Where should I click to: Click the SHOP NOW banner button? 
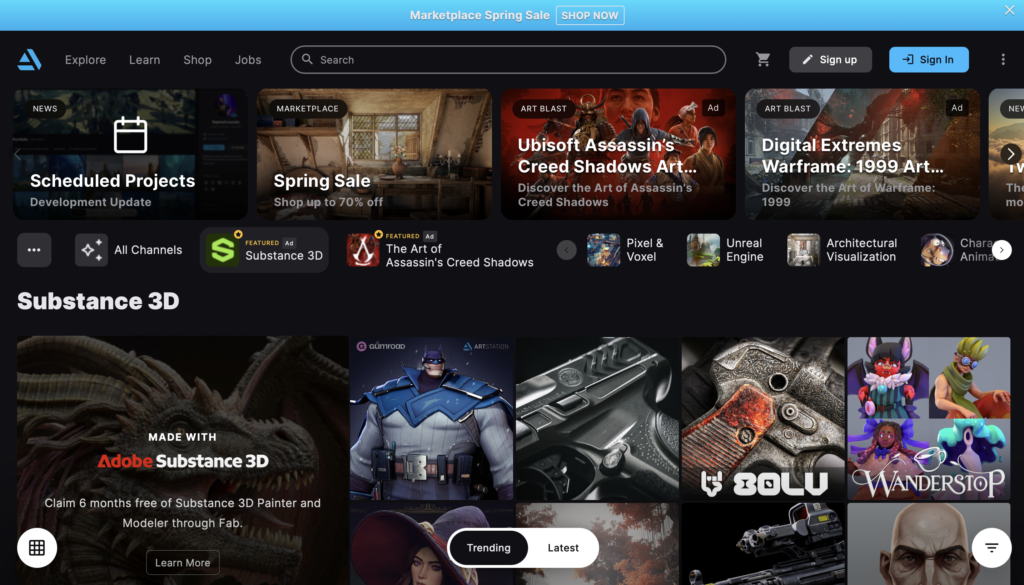pos(590,15)
